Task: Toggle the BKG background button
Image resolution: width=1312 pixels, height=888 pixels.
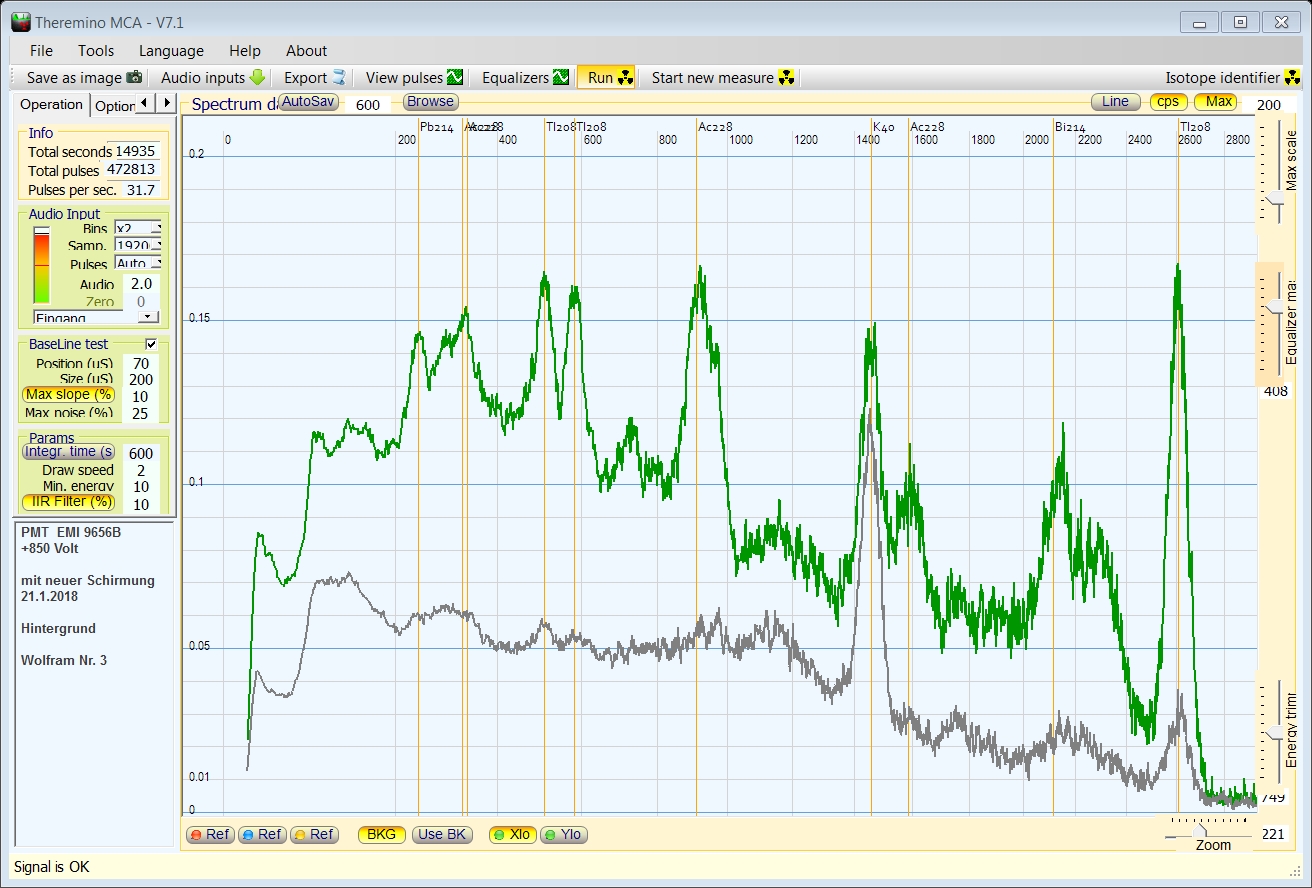Action: pos(381,835)
